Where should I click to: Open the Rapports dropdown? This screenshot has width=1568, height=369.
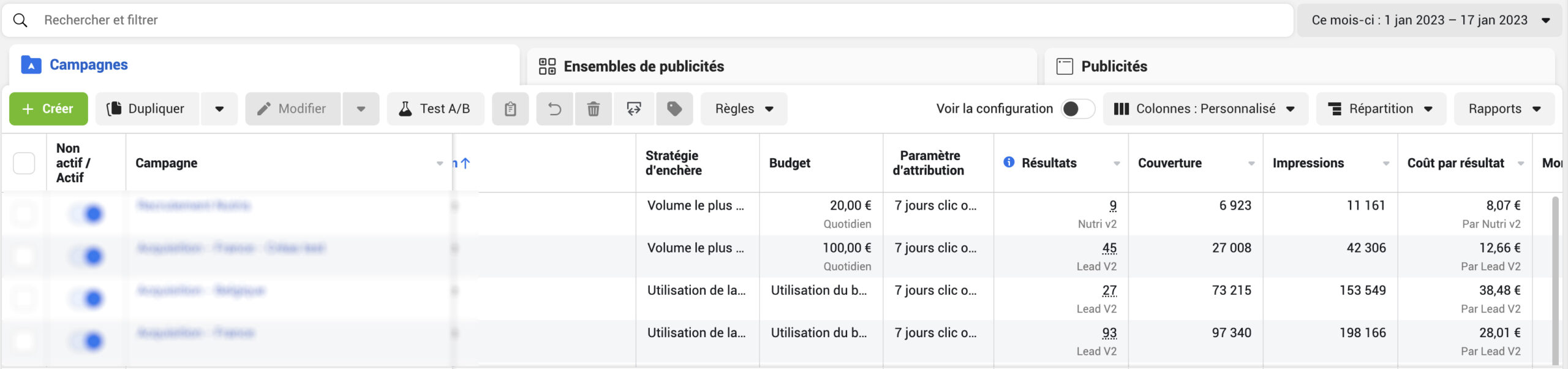tap(1504, 109)
